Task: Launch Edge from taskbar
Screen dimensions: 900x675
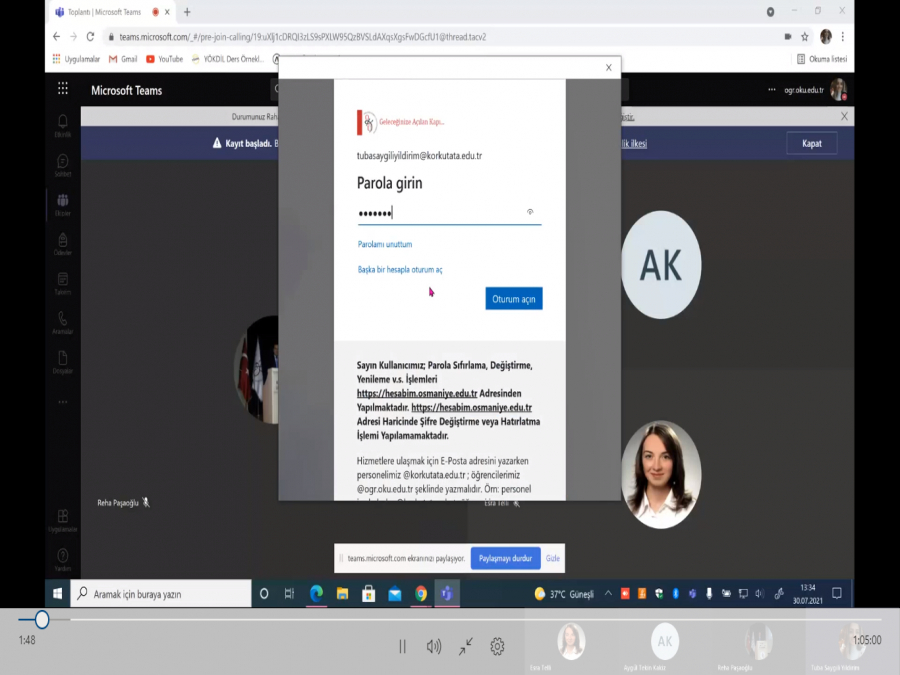Action: (x=316, y=593)
